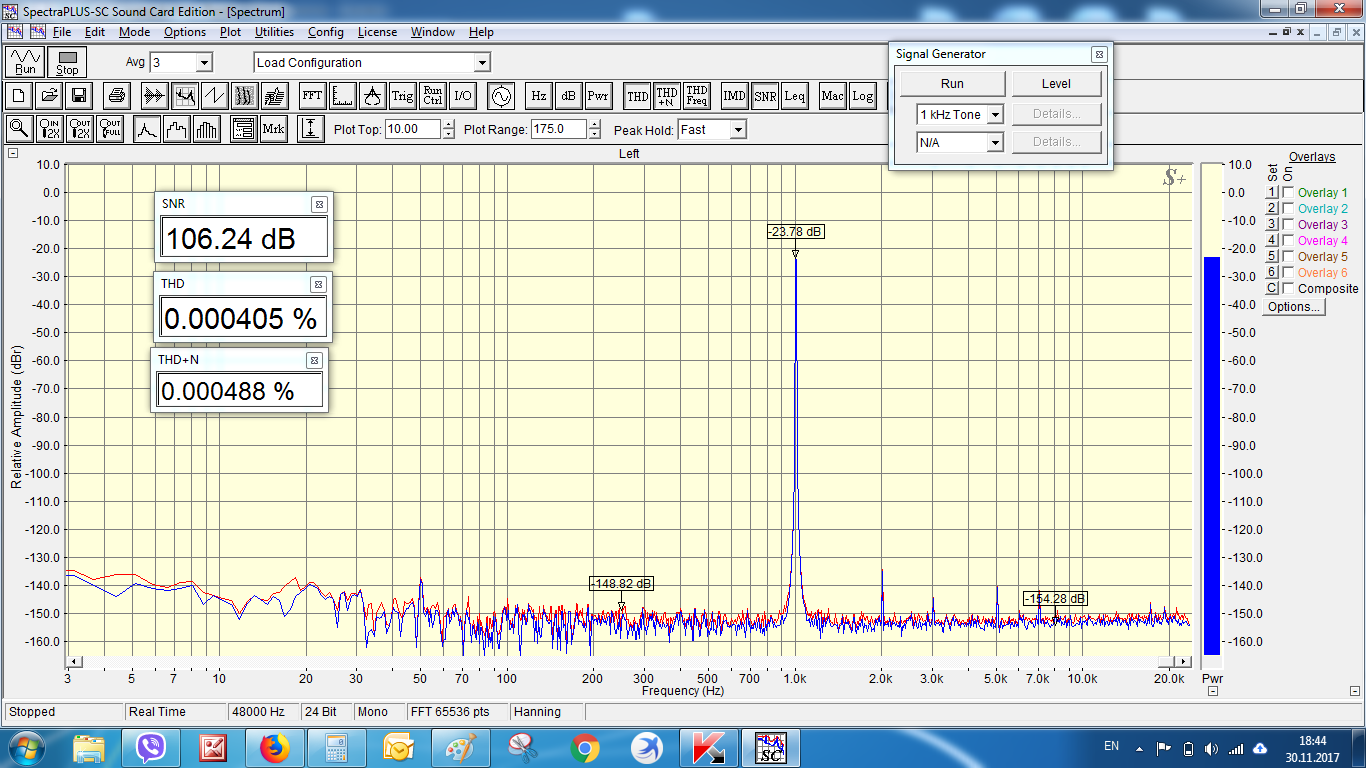This screenshot has height=768, width=1366.
Task: Open Firefox from the Windows taskbar
Action: pos(273,747)
